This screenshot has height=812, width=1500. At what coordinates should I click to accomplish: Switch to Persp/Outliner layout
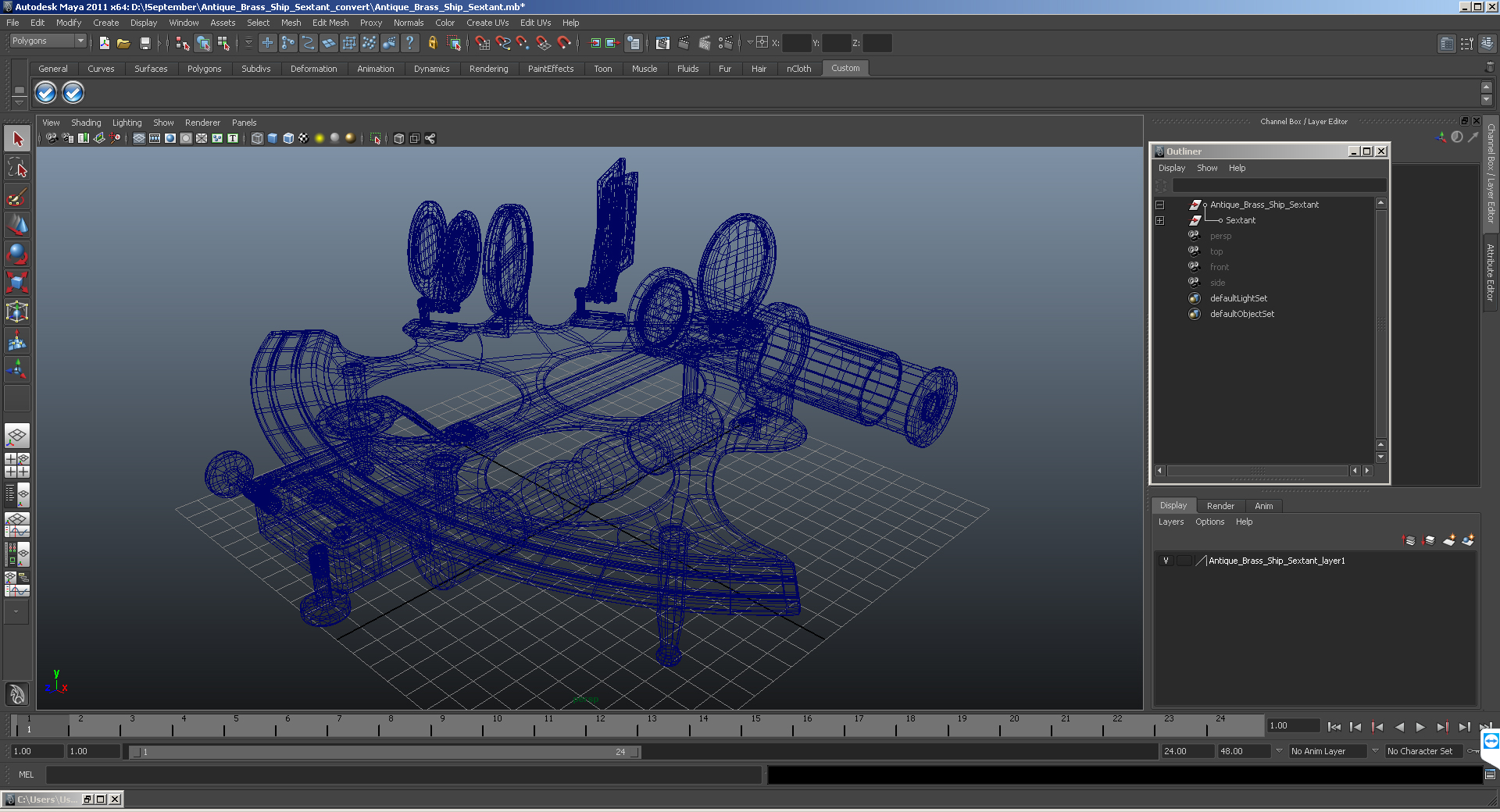tap(17, 494)
